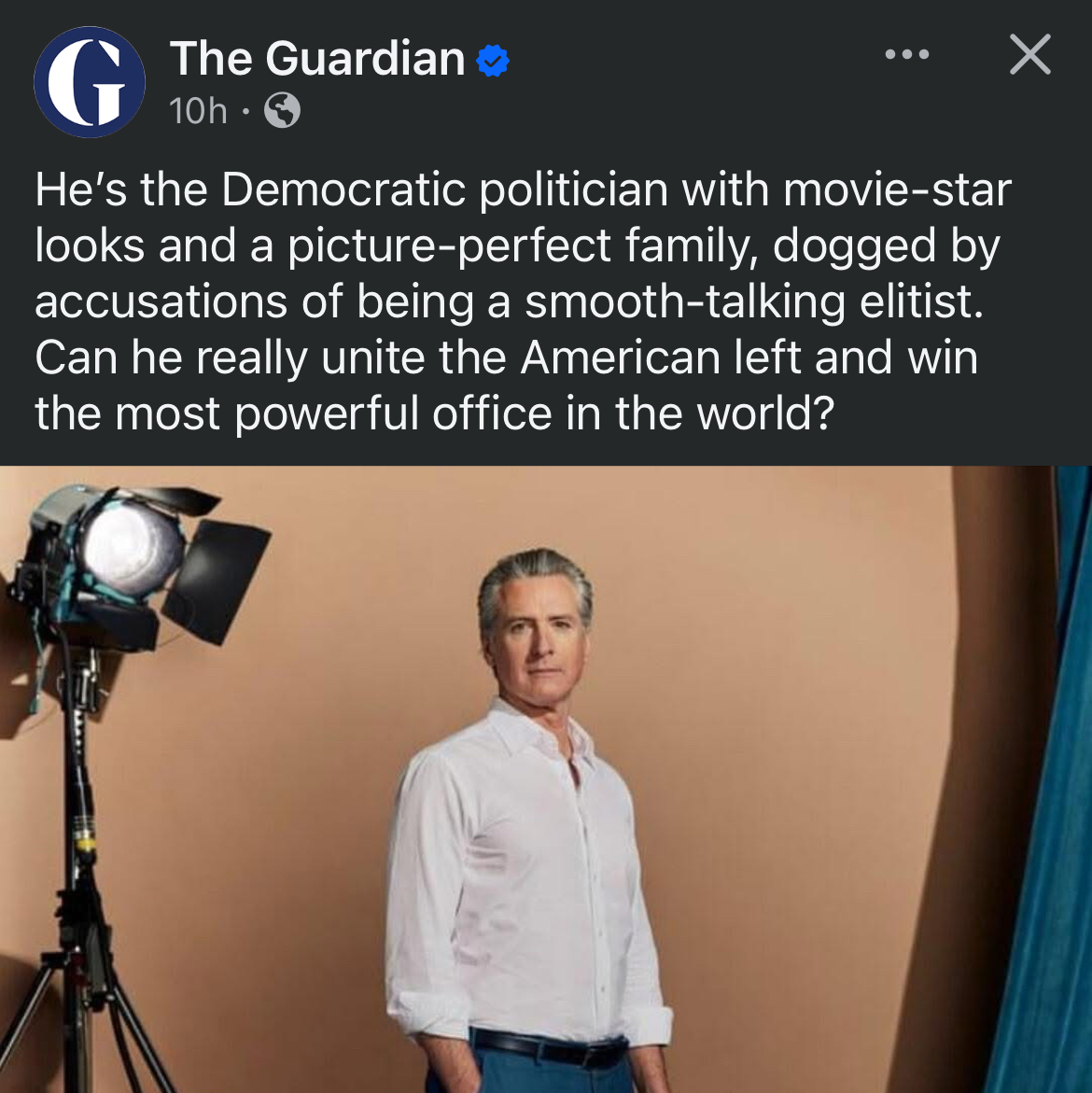This screenshot has width=1092, height=1093.
Task: Visit "The Guardian" page name link
Action: 317,59
